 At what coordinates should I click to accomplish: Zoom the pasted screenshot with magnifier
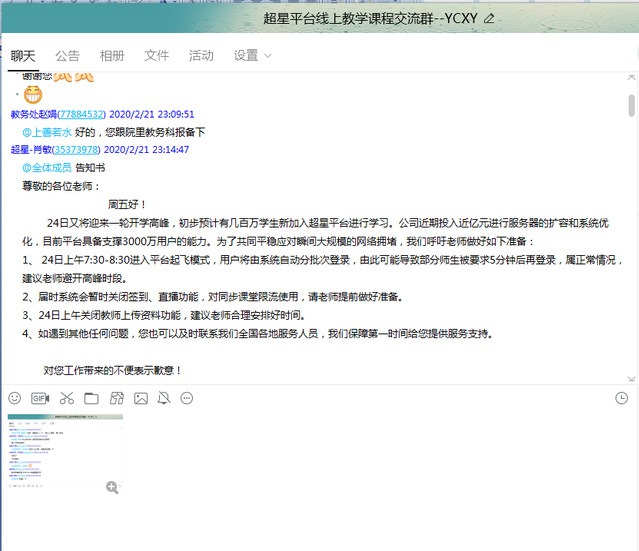(112, 487)
